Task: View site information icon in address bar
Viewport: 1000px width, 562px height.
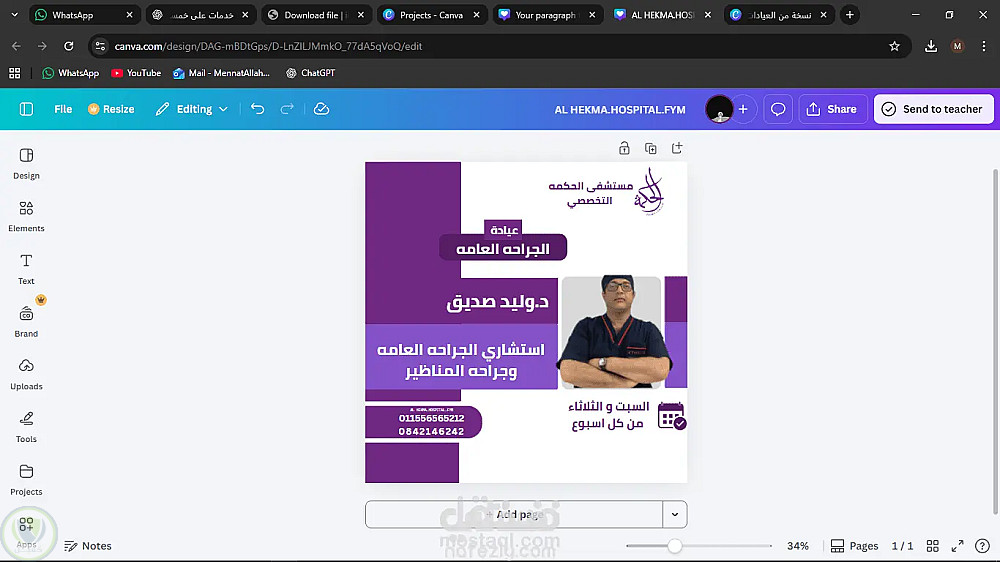Action: tap(100, 46)
